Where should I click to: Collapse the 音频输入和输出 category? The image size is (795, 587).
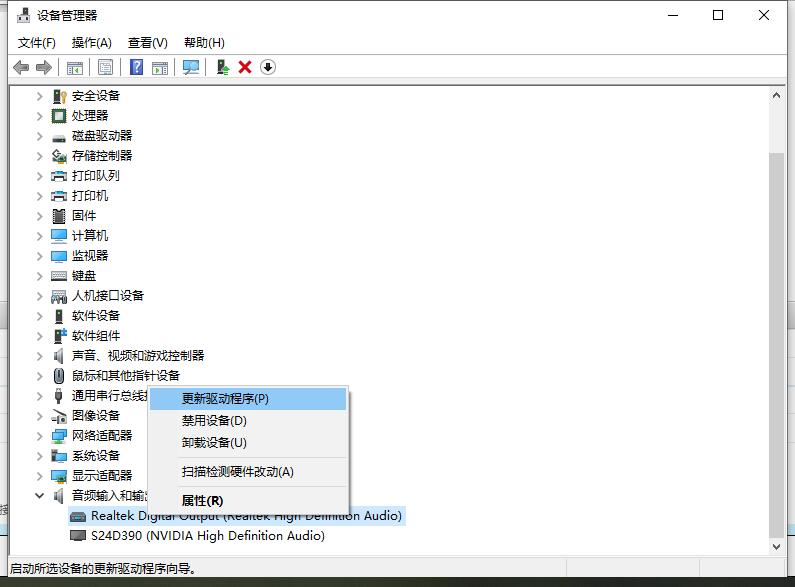40,496
